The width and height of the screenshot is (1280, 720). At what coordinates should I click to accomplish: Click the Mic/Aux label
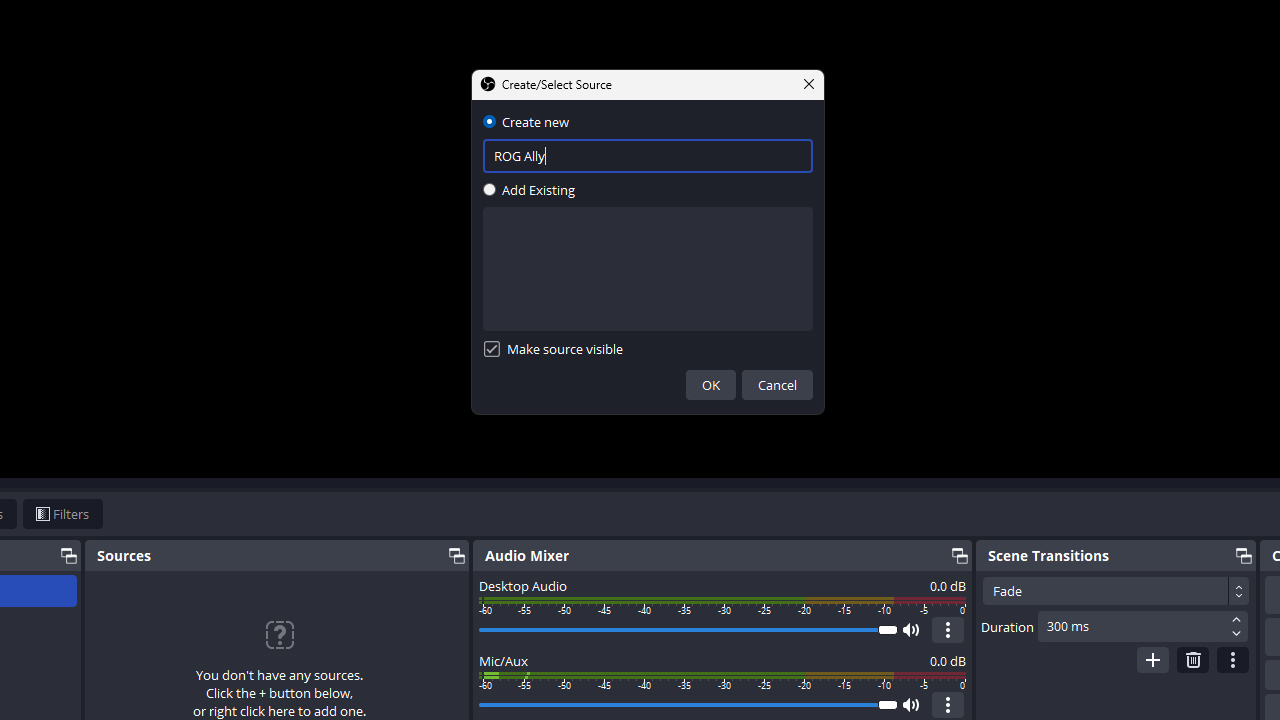[x=503, y=661]
